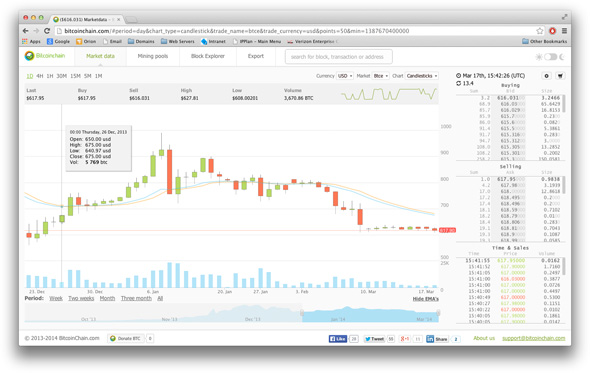Click the LinkedIn Share button
The width and height of the screenshot is (590, 373).
(437, 339)
